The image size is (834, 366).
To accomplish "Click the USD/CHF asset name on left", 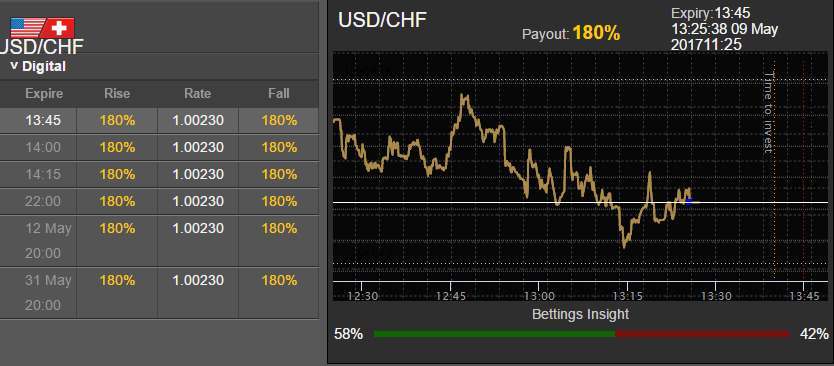I will [x=41, y=47].
